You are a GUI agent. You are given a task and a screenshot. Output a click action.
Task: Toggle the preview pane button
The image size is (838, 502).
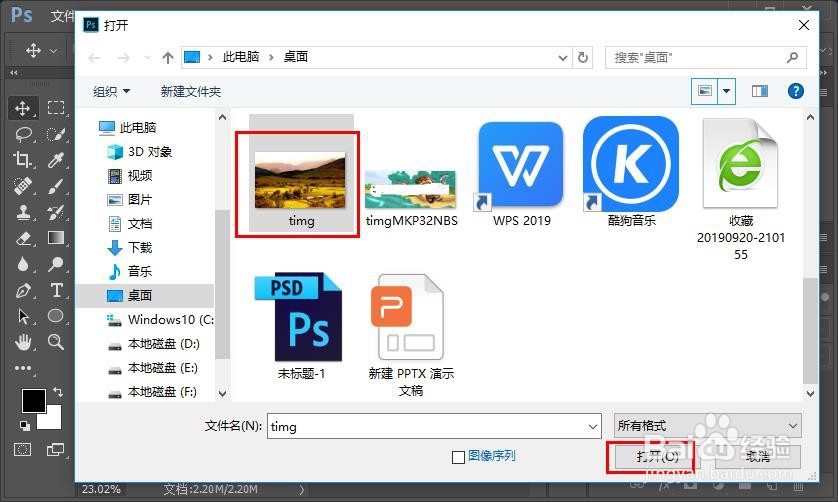[x=759, y=91]
